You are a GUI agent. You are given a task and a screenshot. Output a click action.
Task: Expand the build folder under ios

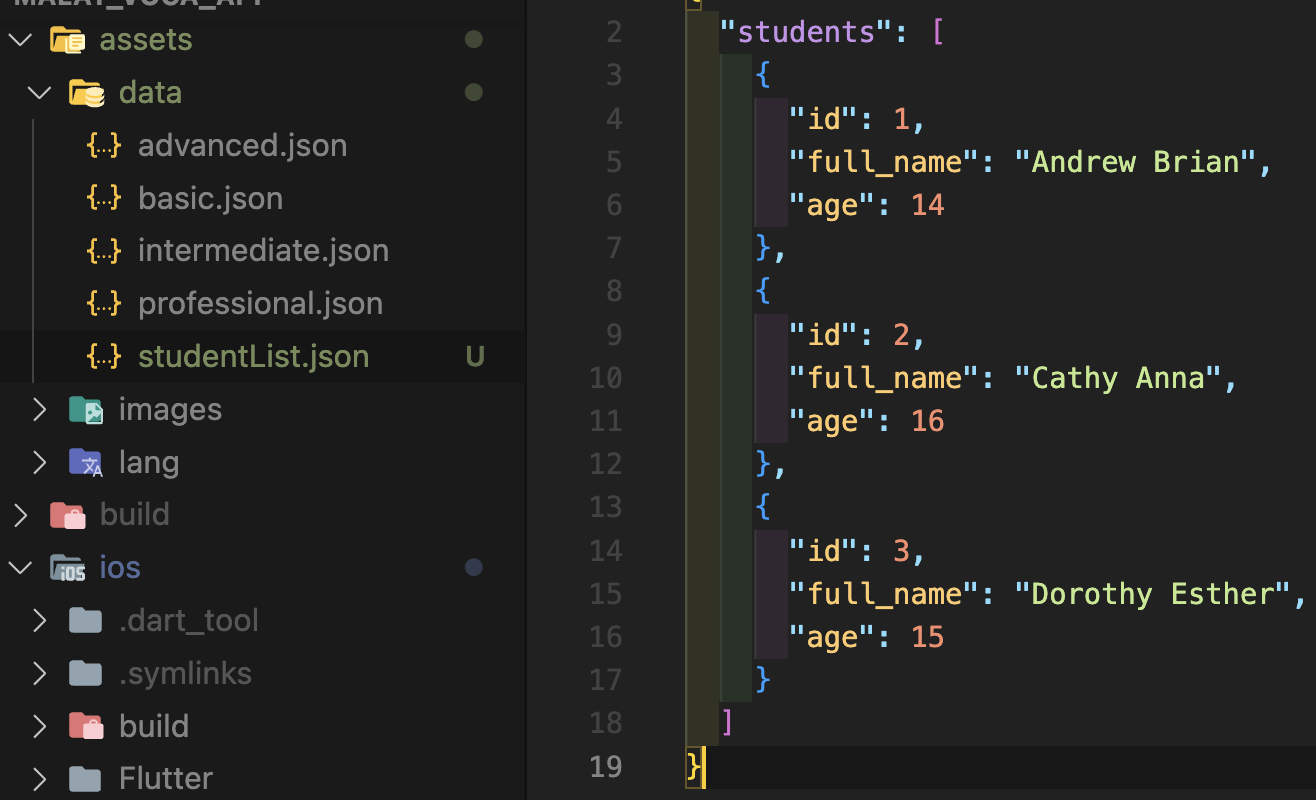39,726
